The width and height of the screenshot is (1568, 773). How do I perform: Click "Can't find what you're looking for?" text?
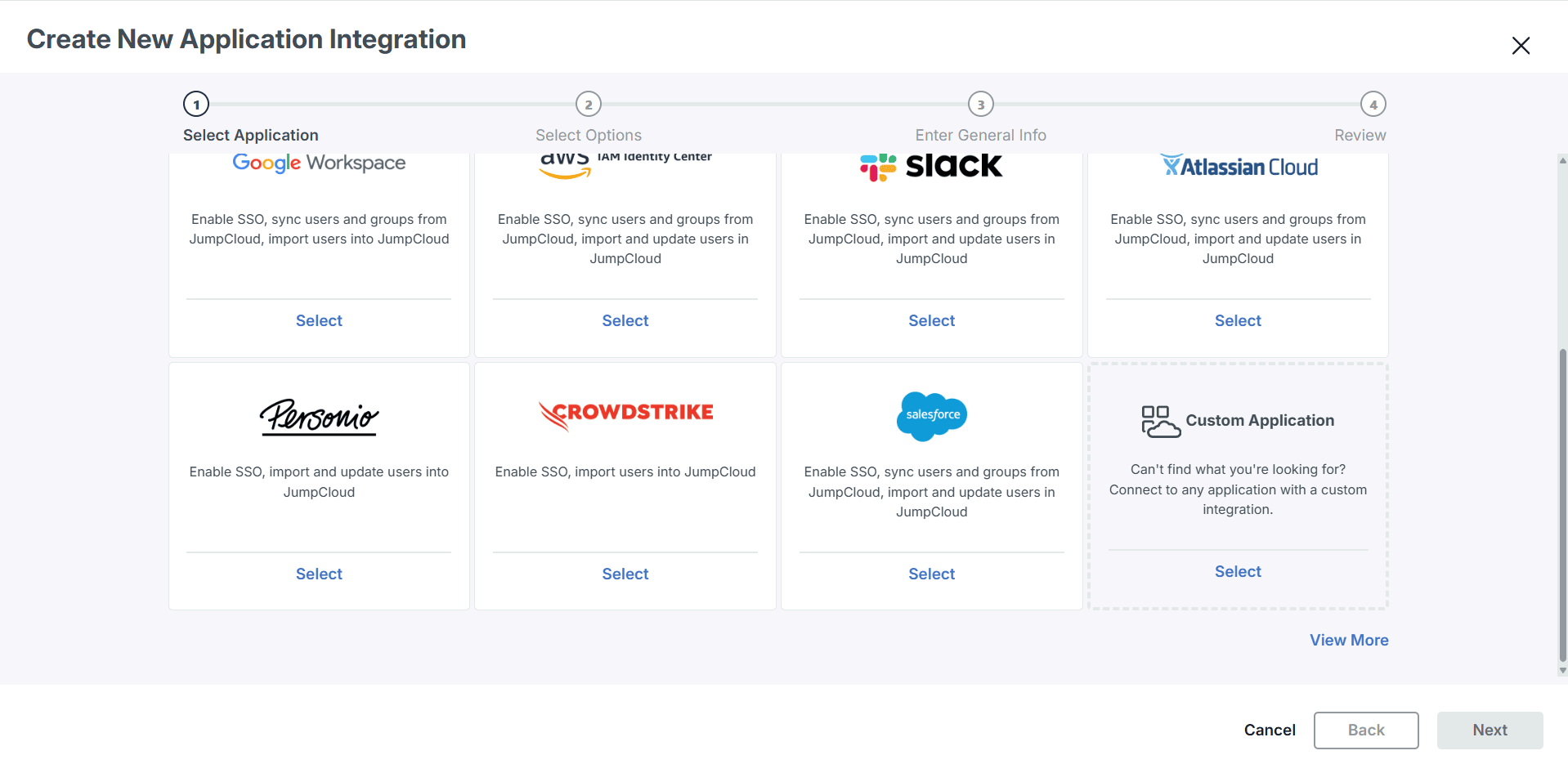click(1238, 470)
